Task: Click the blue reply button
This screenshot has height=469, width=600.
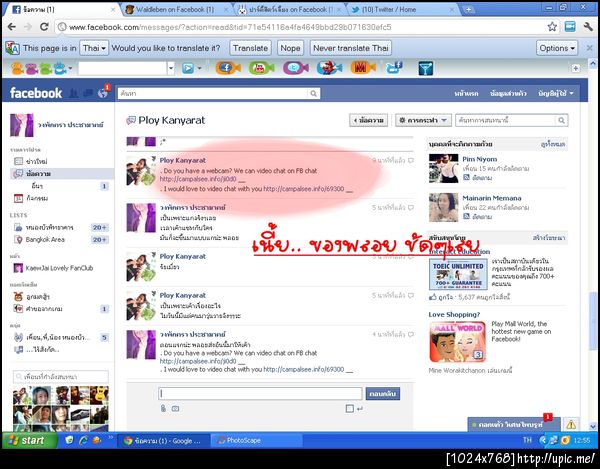Action: click(x=383, y=394)
